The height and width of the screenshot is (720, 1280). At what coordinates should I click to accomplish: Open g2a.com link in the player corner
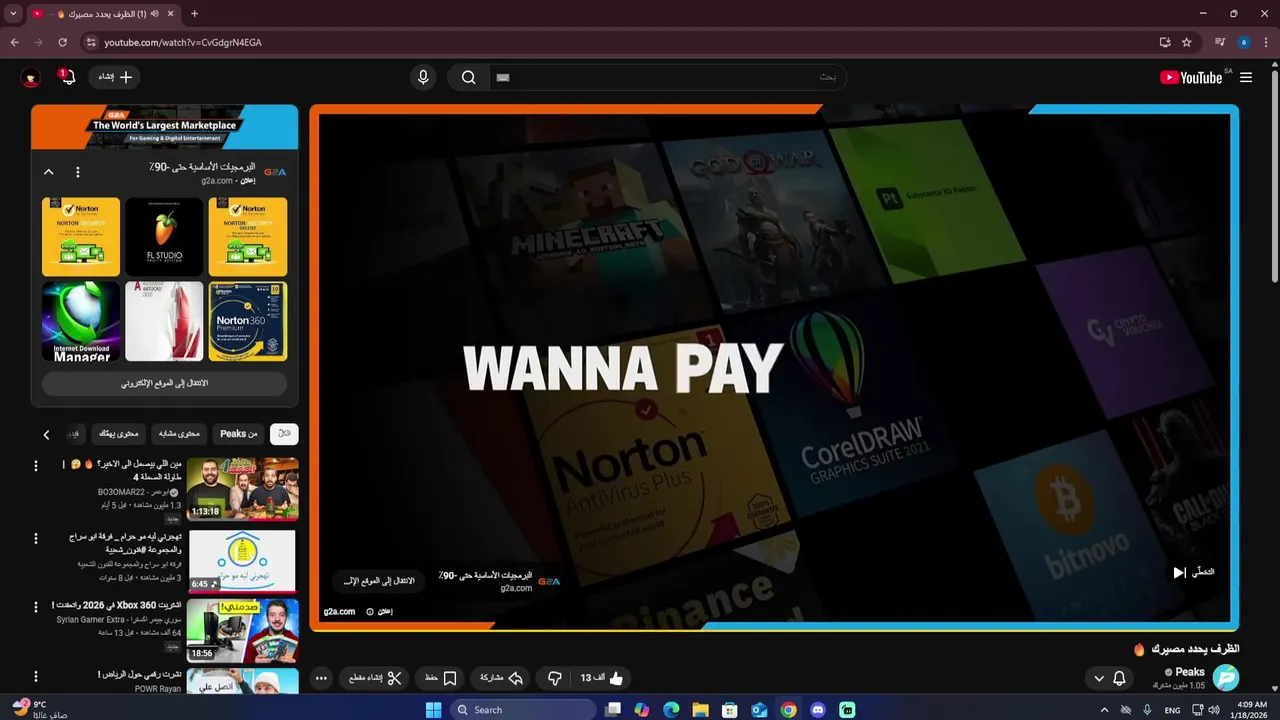pos(339,611)
